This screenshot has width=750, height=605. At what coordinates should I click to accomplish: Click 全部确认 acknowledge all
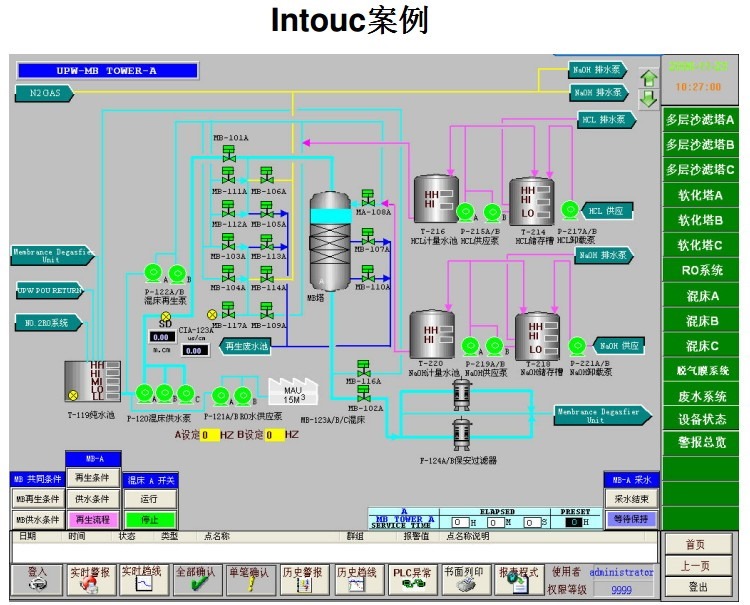click(x=197, y=580)
